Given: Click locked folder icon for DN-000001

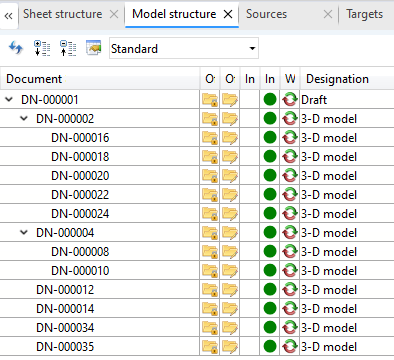Looking at the screenshot, I should pos(210,100).
